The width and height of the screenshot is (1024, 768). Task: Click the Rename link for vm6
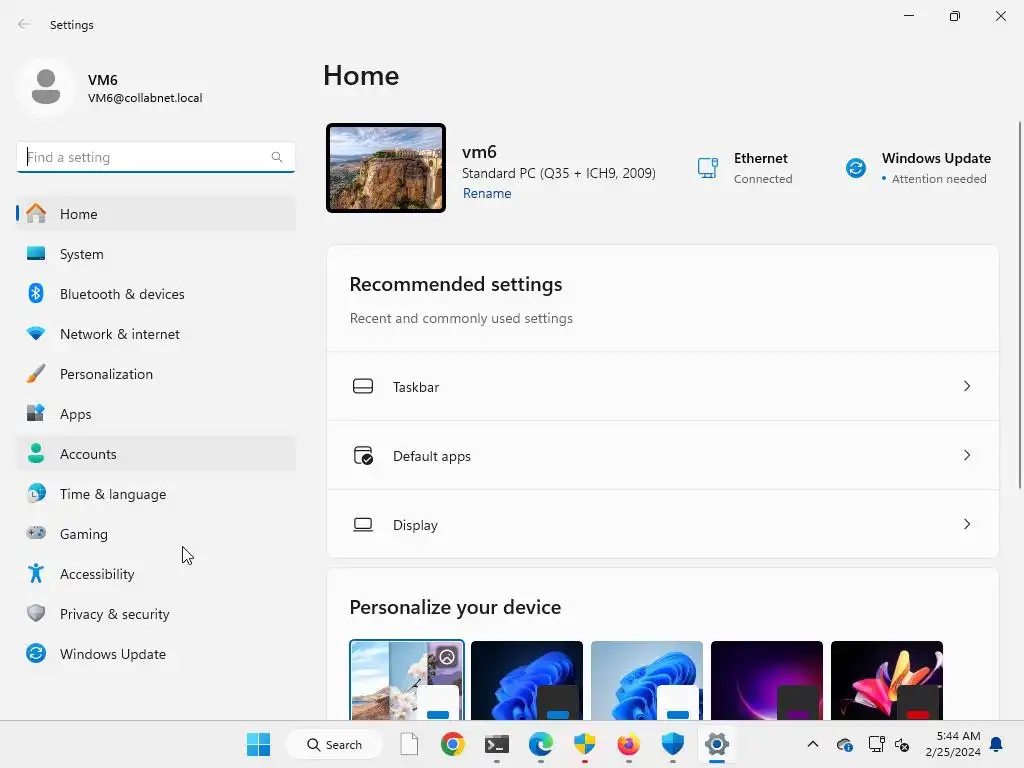(487, 193)
